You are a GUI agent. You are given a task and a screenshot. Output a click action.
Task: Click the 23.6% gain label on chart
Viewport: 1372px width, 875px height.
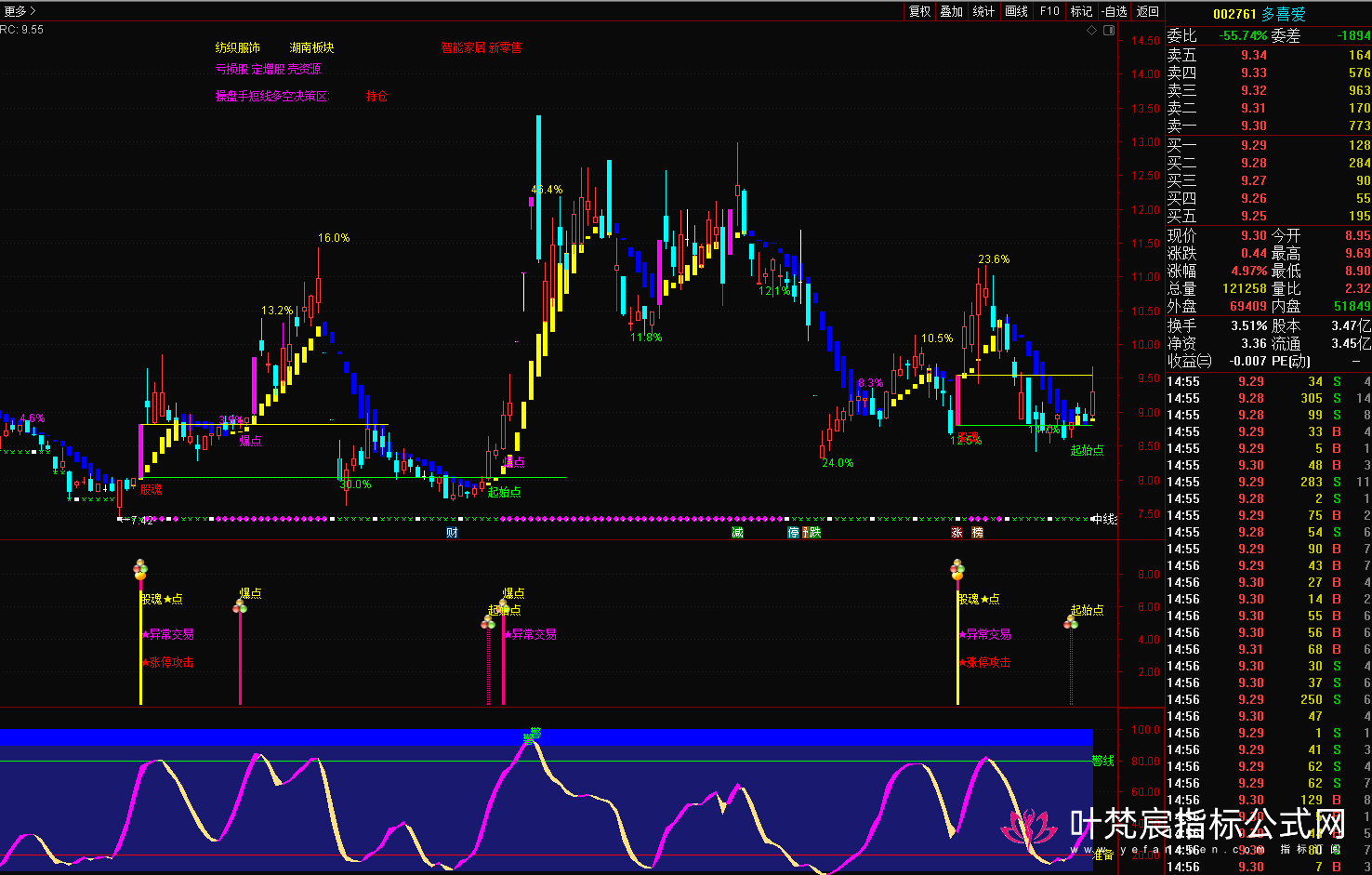994,259
